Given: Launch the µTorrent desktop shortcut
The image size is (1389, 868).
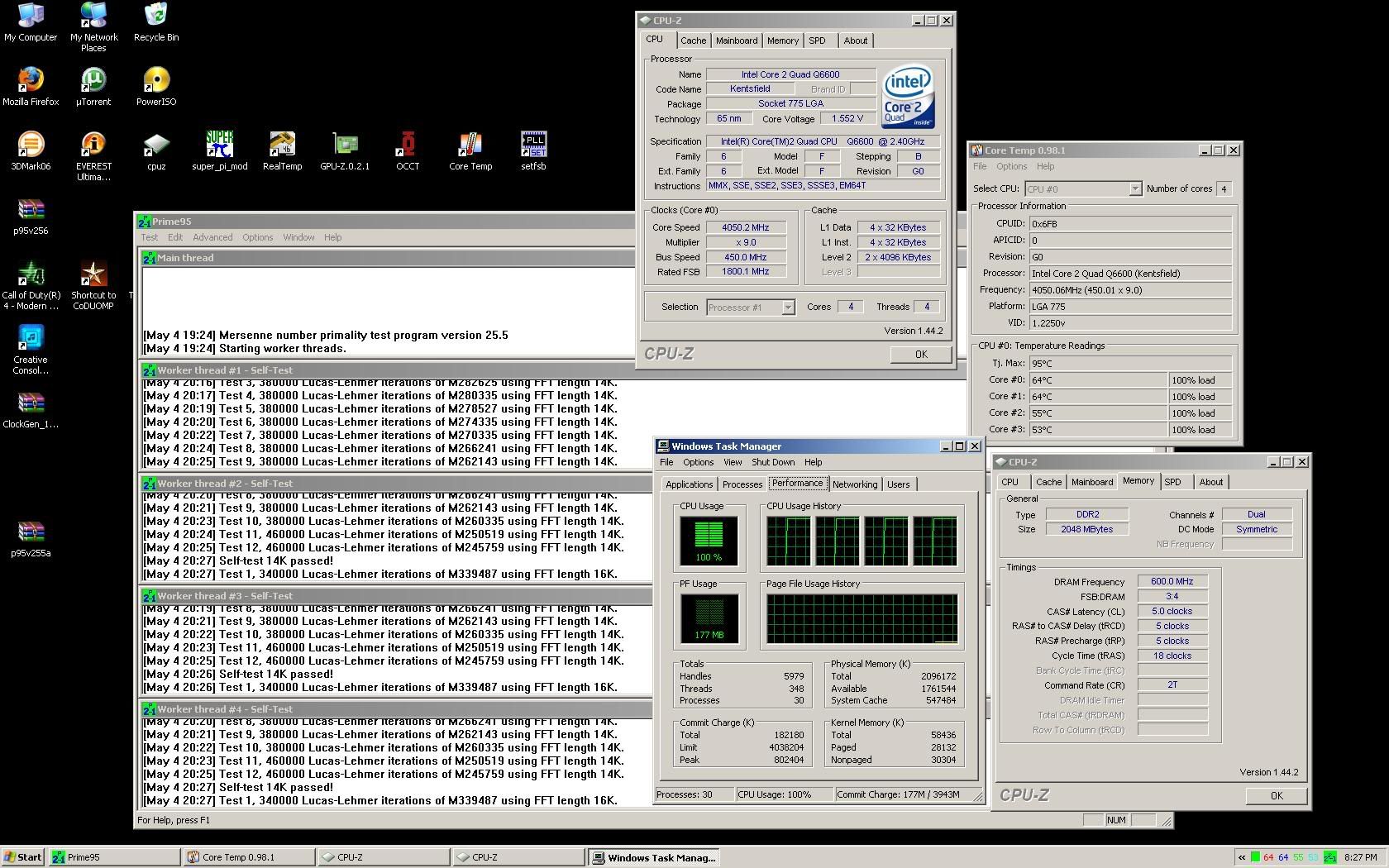Looking at the screenshot, I should coord(93,87).
